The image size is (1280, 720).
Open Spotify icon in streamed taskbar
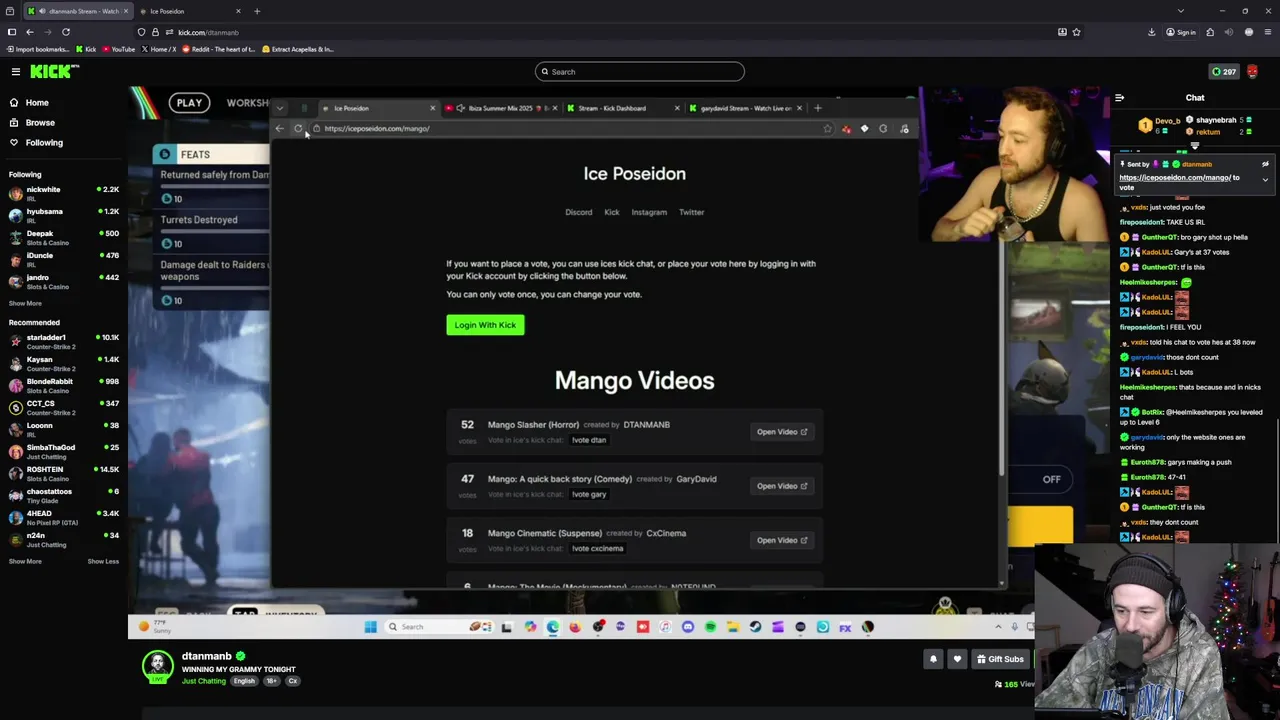(710, 627)
